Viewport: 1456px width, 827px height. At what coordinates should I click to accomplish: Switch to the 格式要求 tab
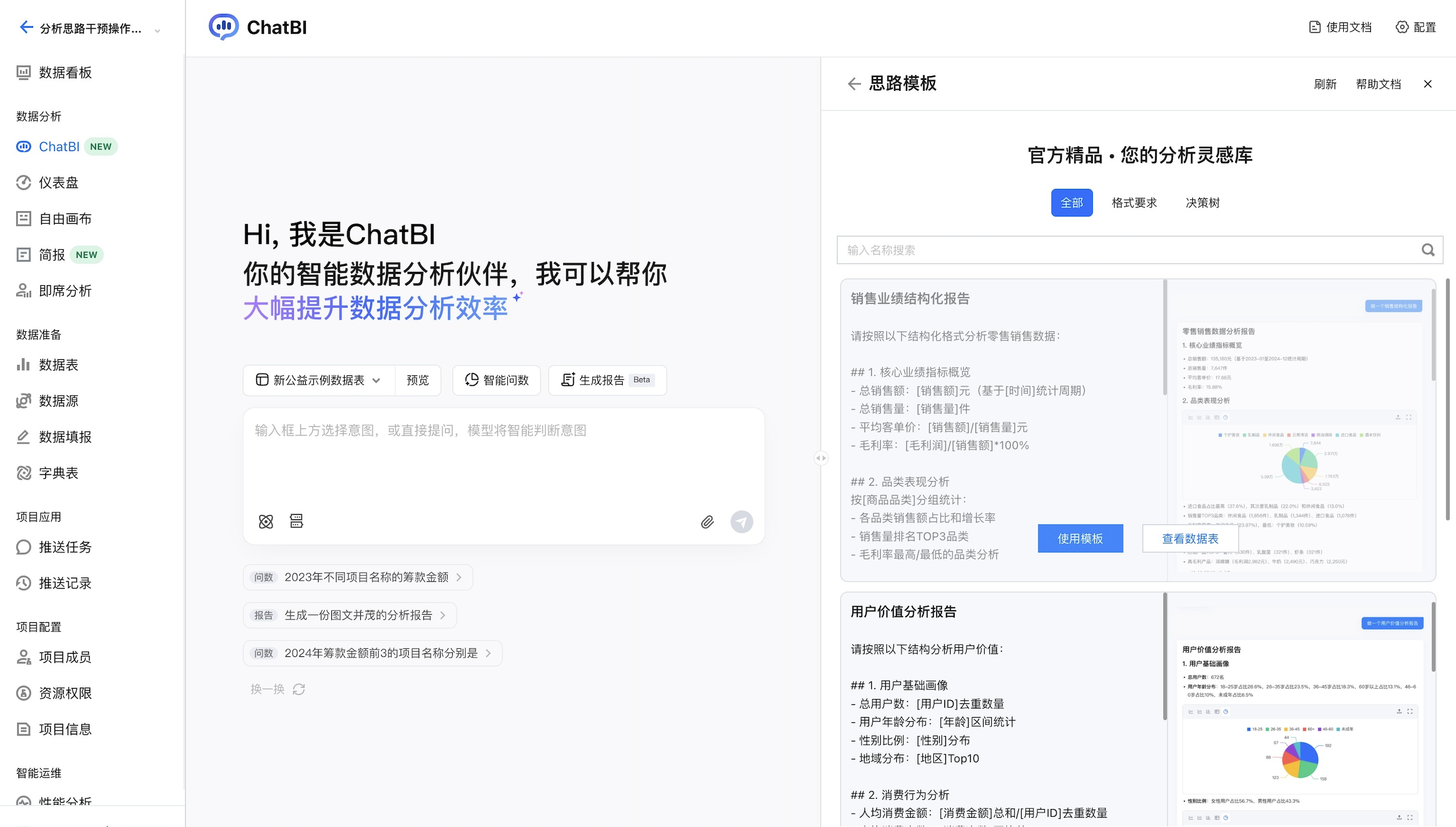pyautogui.click(x=1134, y=203)
